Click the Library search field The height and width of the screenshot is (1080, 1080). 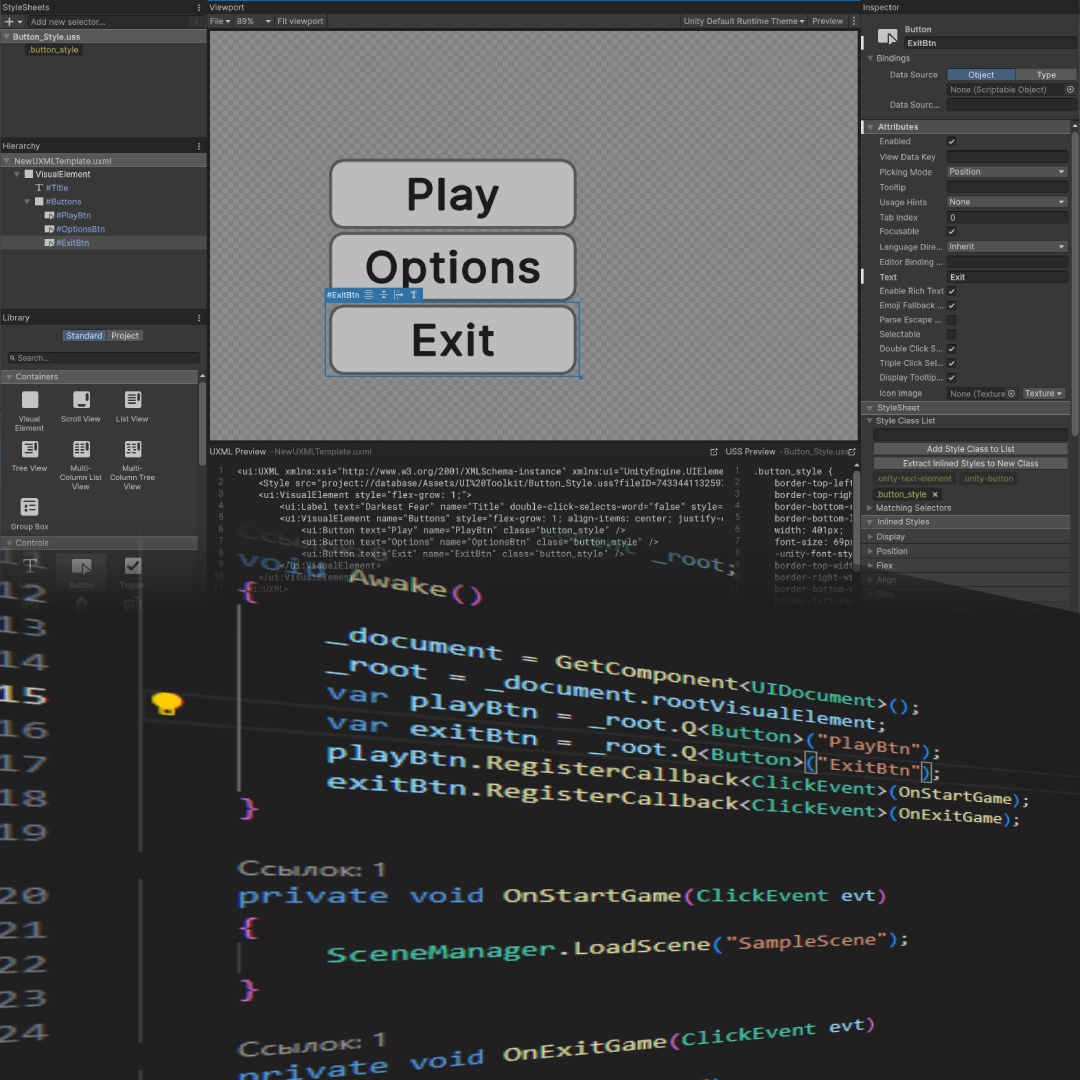point(103,358)
